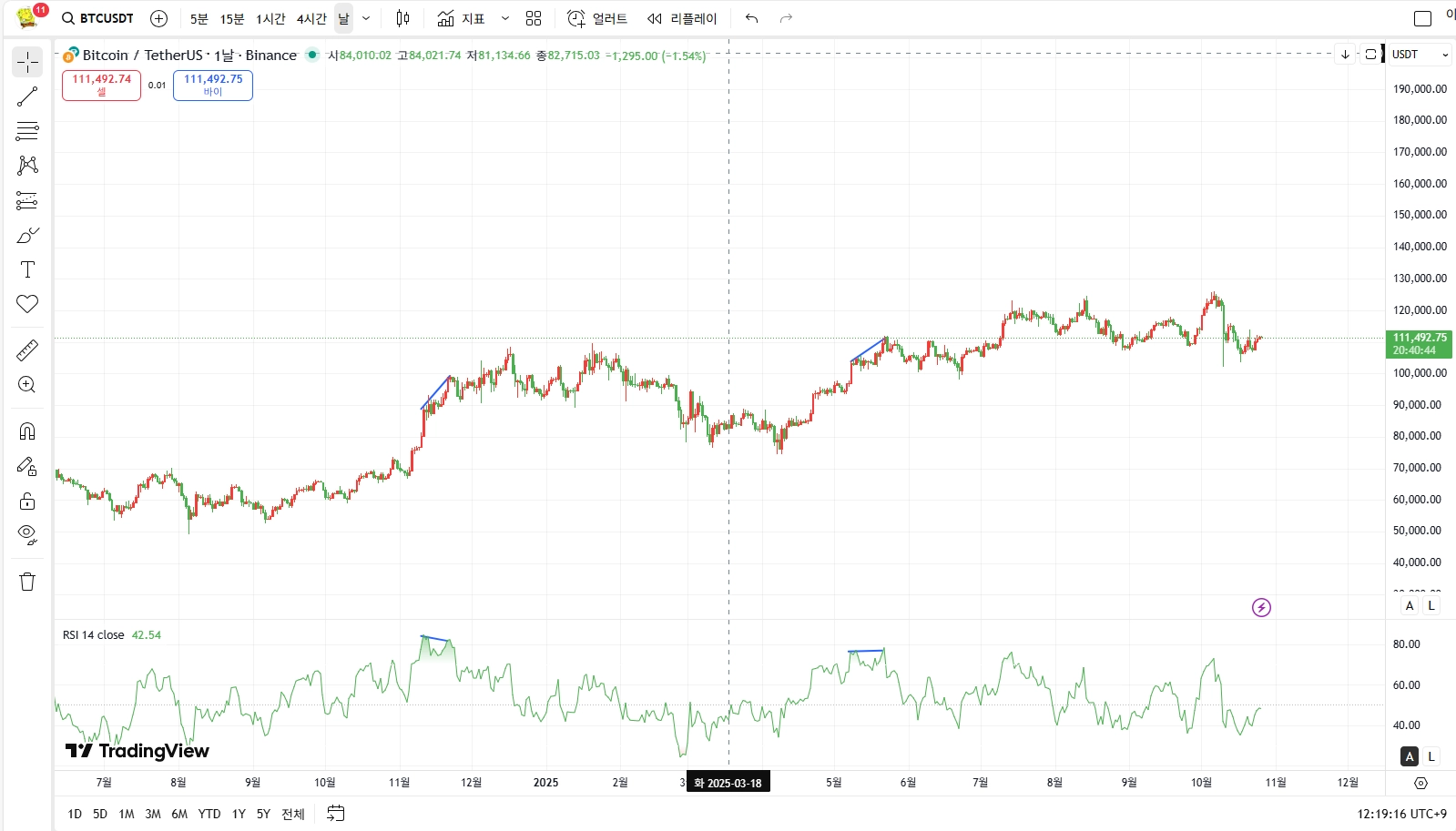This screenshot has height=831, width=1456.
Task: Maximize the main chart pane
Action: [1370, 55]
